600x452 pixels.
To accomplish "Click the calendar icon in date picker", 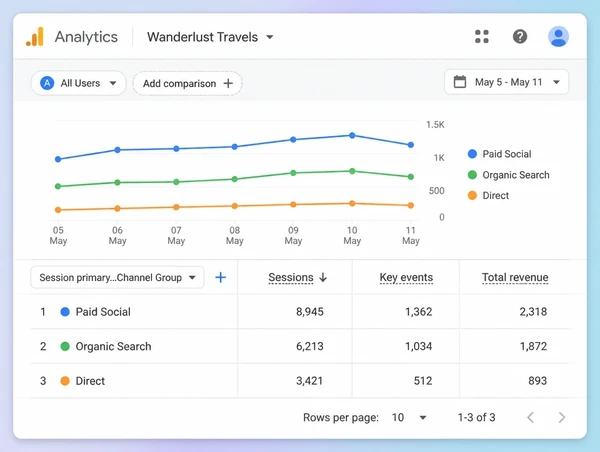I will pyautogui.click(x=460, y=82).
